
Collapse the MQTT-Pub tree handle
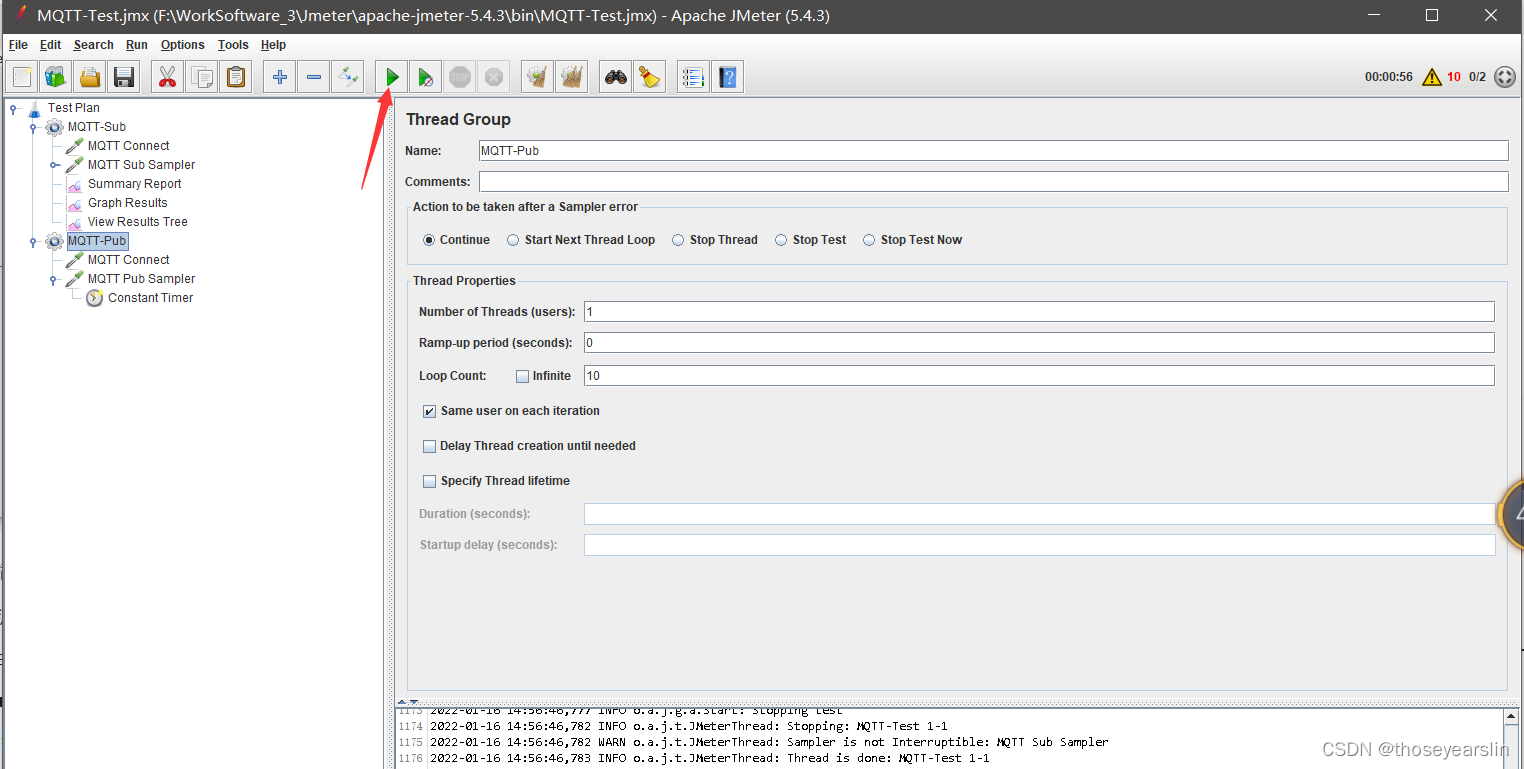33,241
